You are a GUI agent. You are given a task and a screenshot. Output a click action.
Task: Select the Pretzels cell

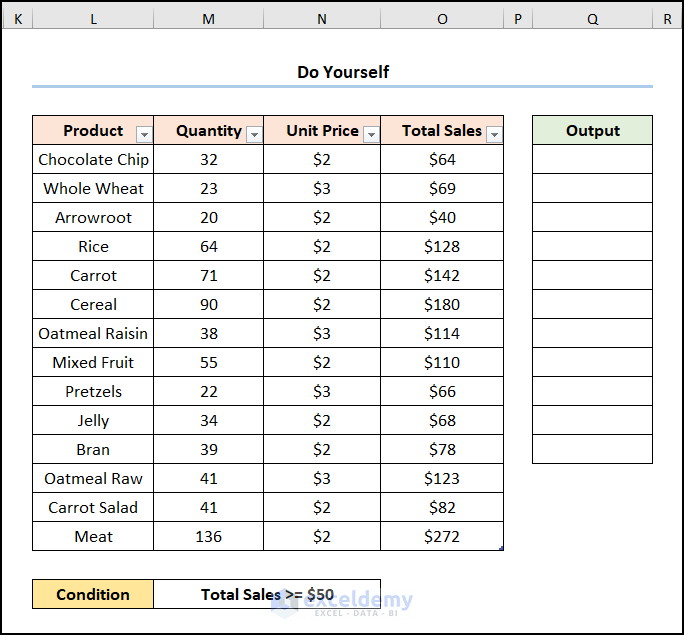pyautogui.click(x=93, y=392)
